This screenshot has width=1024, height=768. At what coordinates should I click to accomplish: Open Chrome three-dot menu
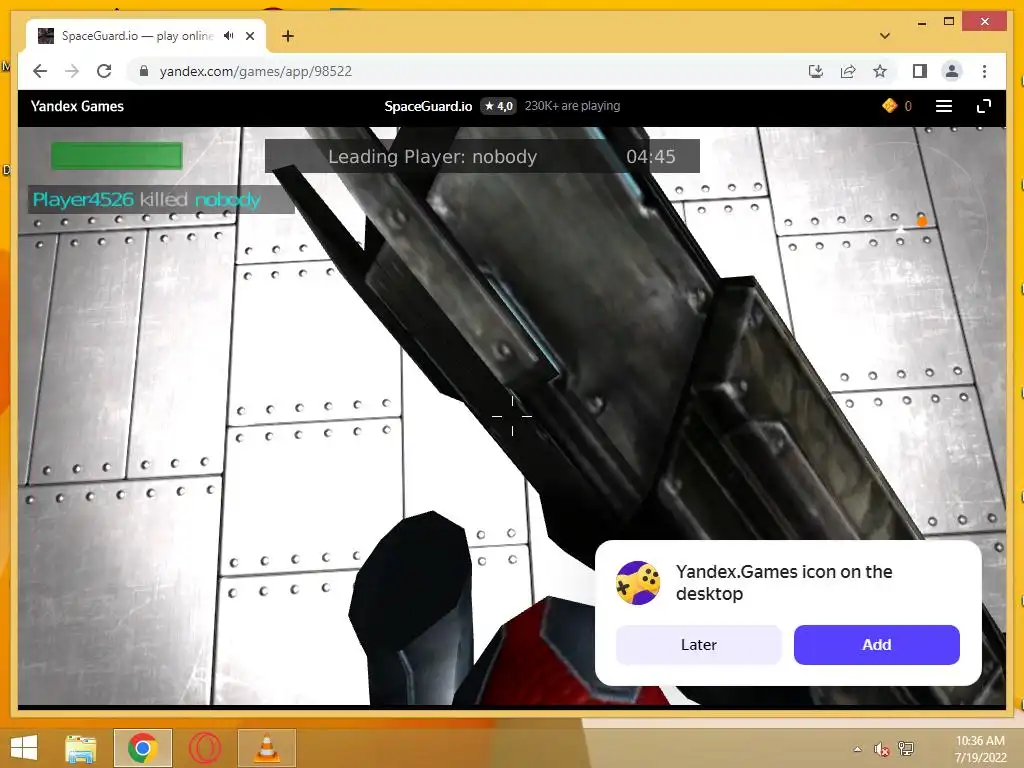point(984,71)
